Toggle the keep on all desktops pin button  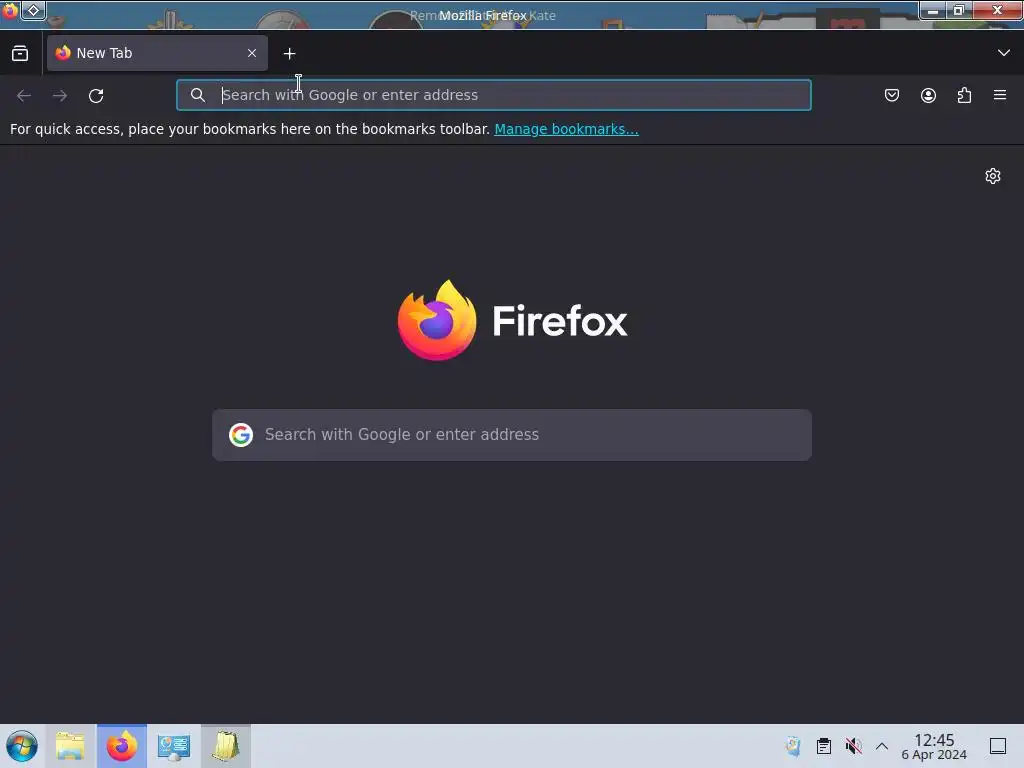coord(33,10)
